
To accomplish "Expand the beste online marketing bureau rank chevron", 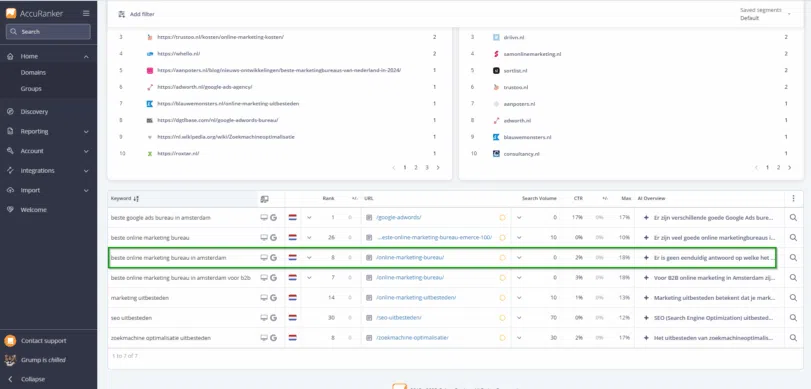I will pos(309,237).
